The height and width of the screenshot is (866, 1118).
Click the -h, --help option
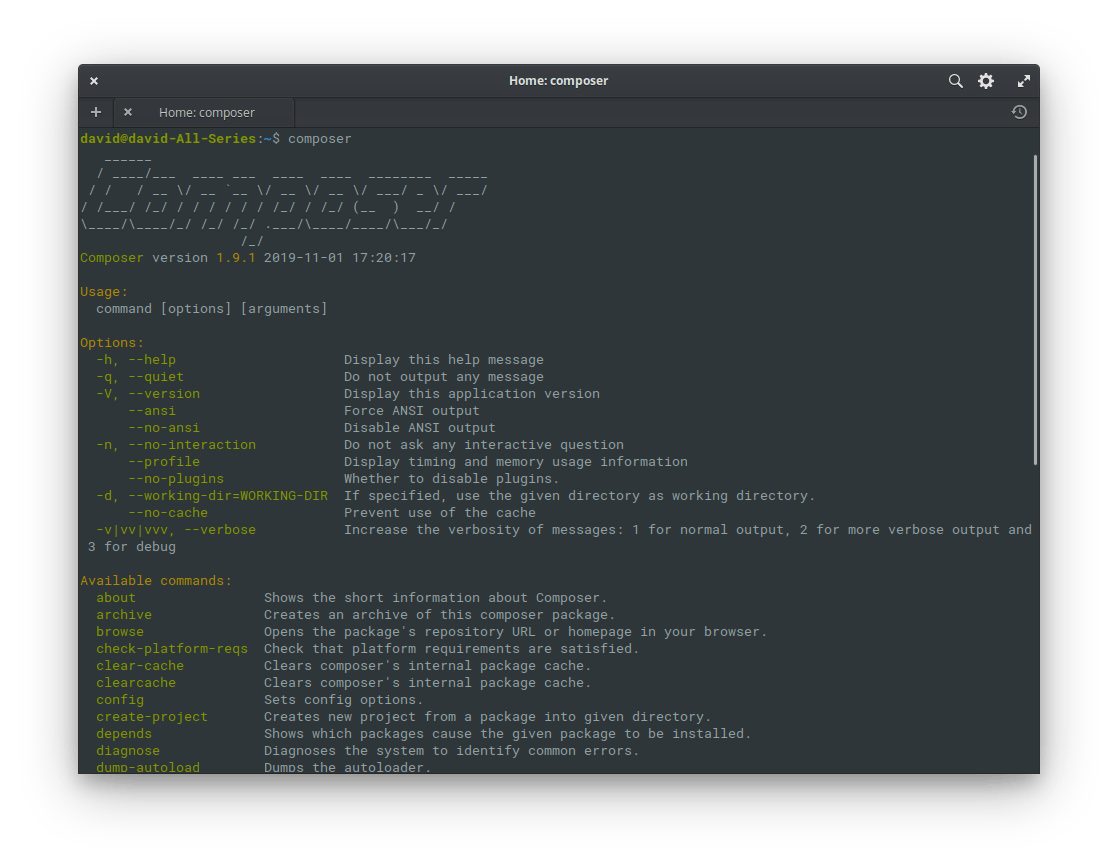pyautogui.click(x=136, y=360)
